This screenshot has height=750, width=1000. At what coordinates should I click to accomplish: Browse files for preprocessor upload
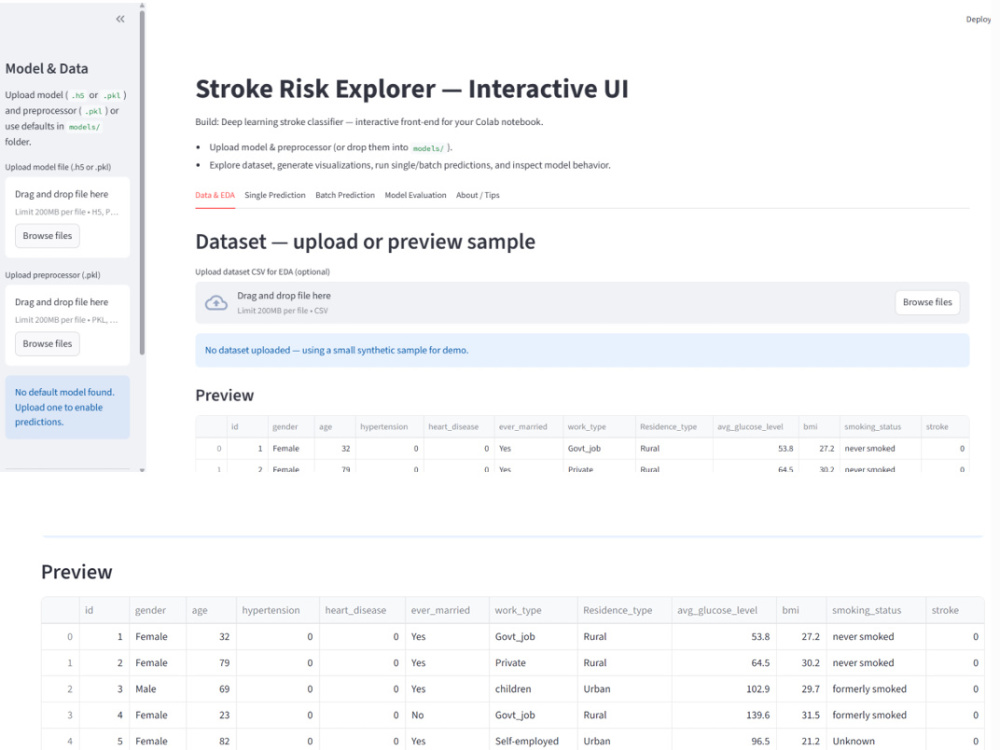(x=47, y=344)
